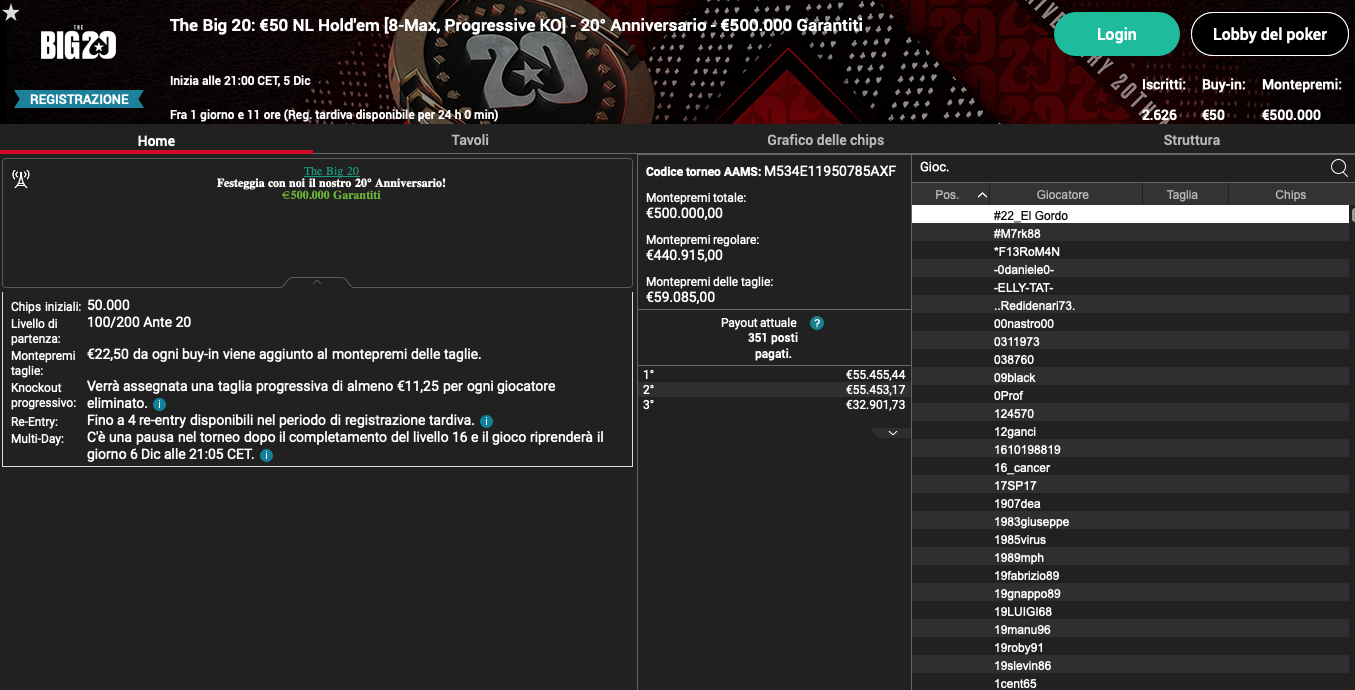Sort by Chips column header
The image size is (1355, 690).
(1290, 195)
